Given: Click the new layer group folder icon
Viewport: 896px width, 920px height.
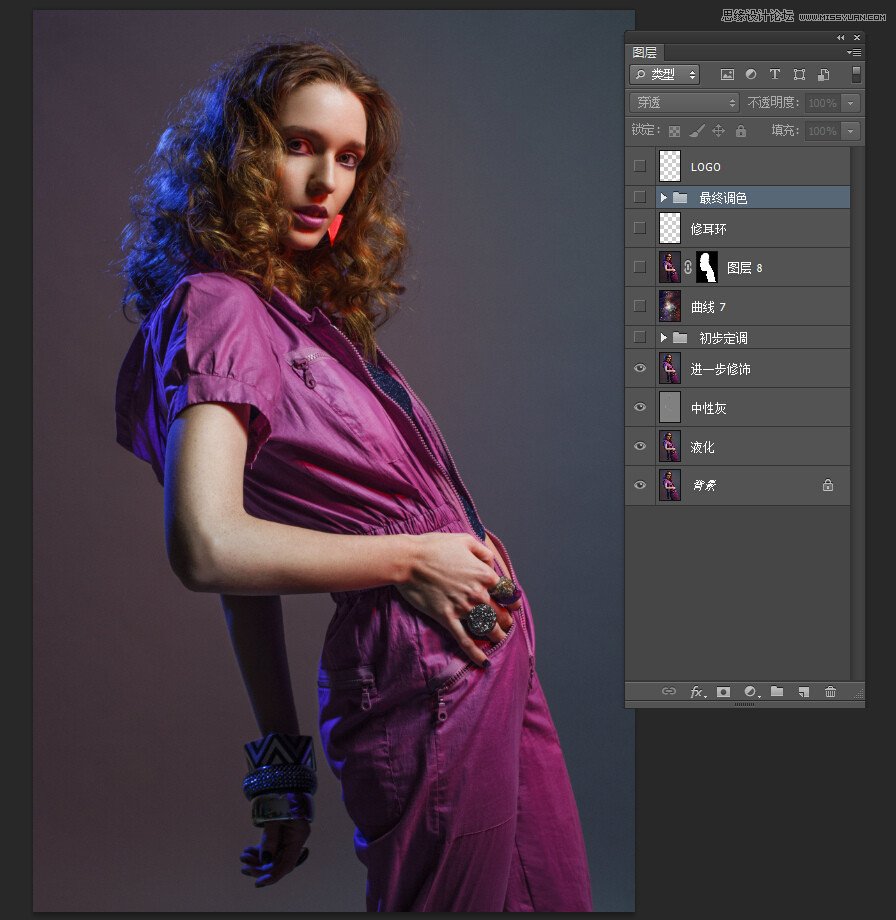Looking at the screenshot, I should coord(776,692).
